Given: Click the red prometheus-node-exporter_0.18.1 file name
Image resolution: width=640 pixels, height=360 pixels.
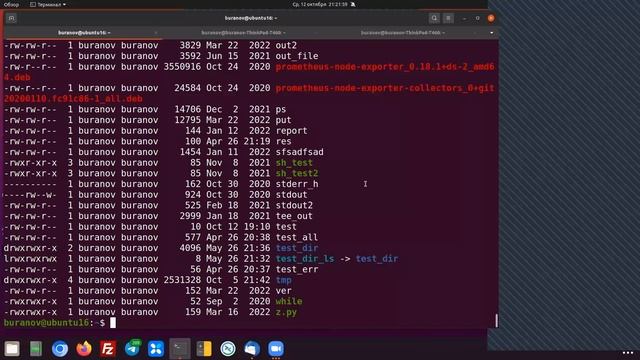Looking at the screenshot, I should pos(385,67).
